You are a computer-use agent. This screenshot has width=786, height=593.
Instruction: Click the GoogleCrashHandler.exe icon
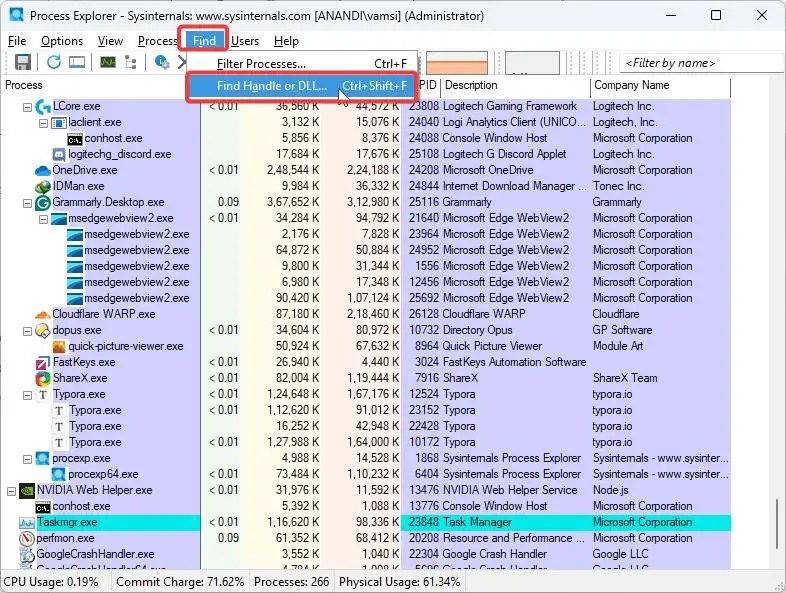click(x=27, y=554)
